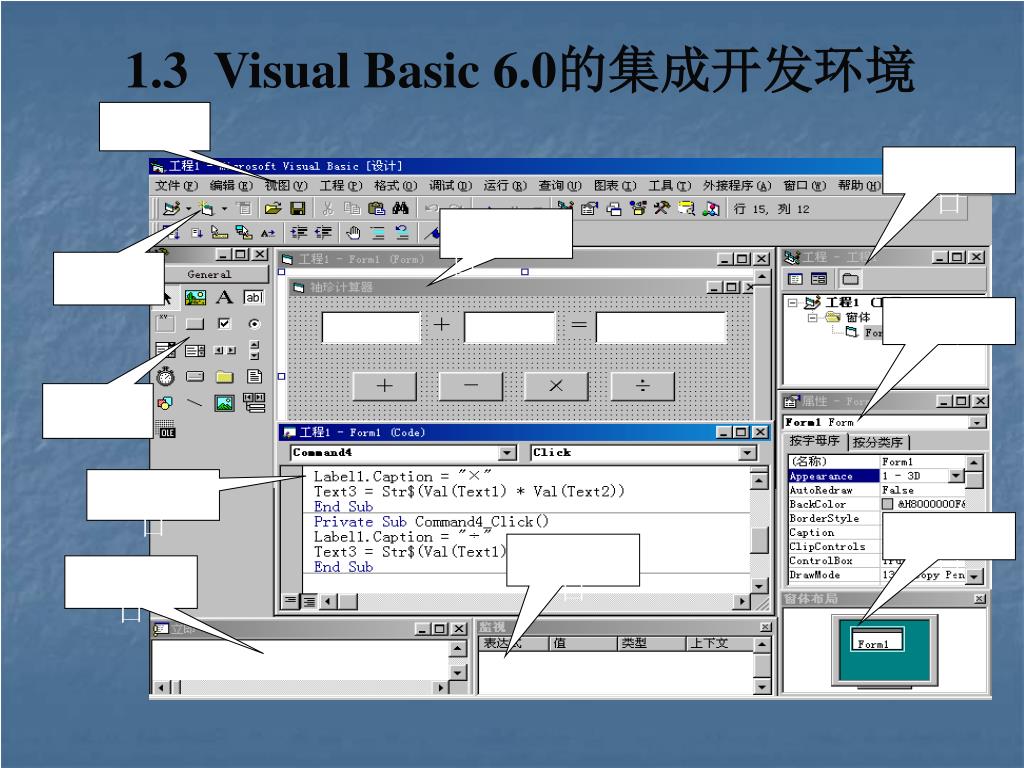Toggle Folders in the project explorer toolbar
Screen dimensions: 1024x768
tap(850, 280)
